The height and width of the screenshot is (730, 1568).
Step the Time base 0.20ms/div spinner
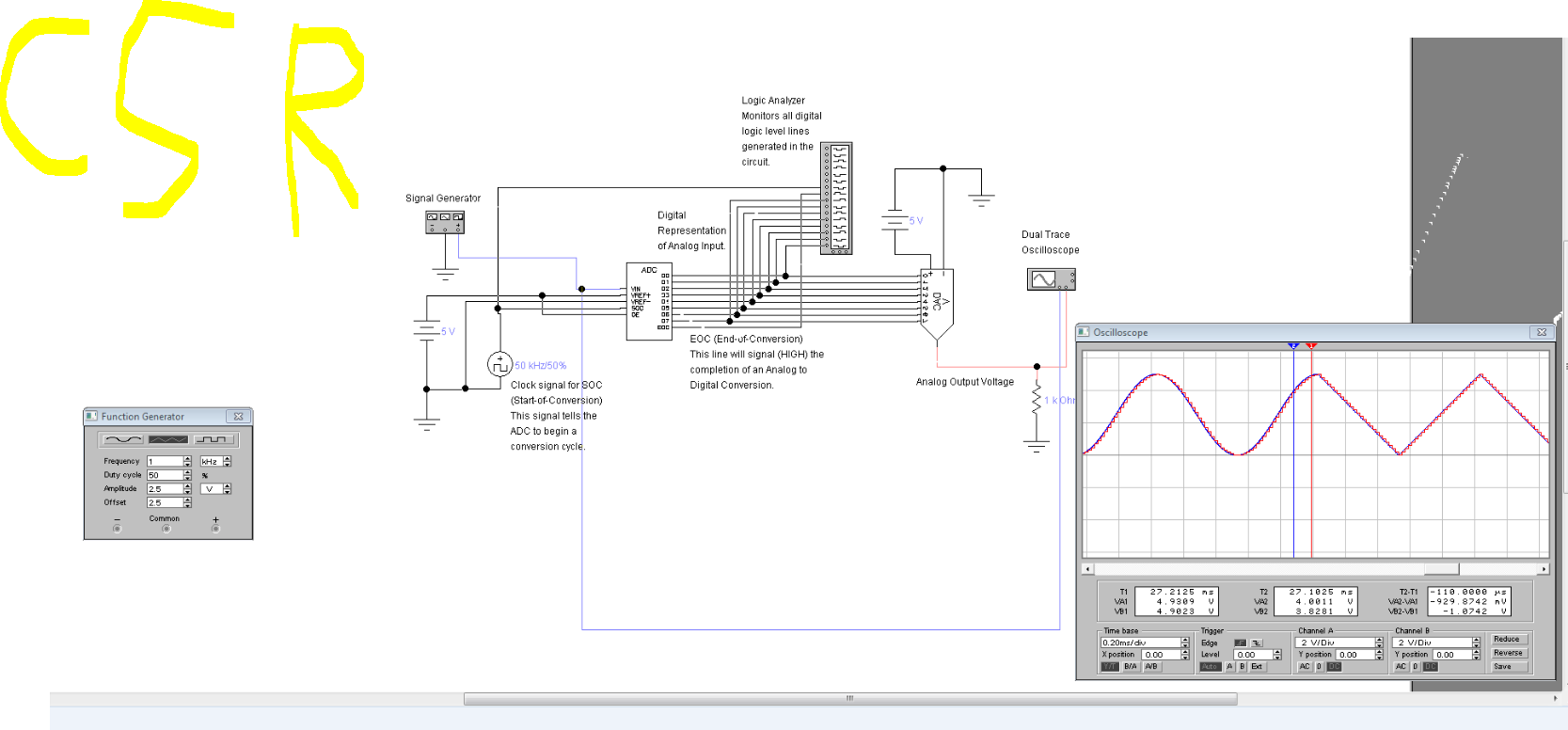(1185, 643)
